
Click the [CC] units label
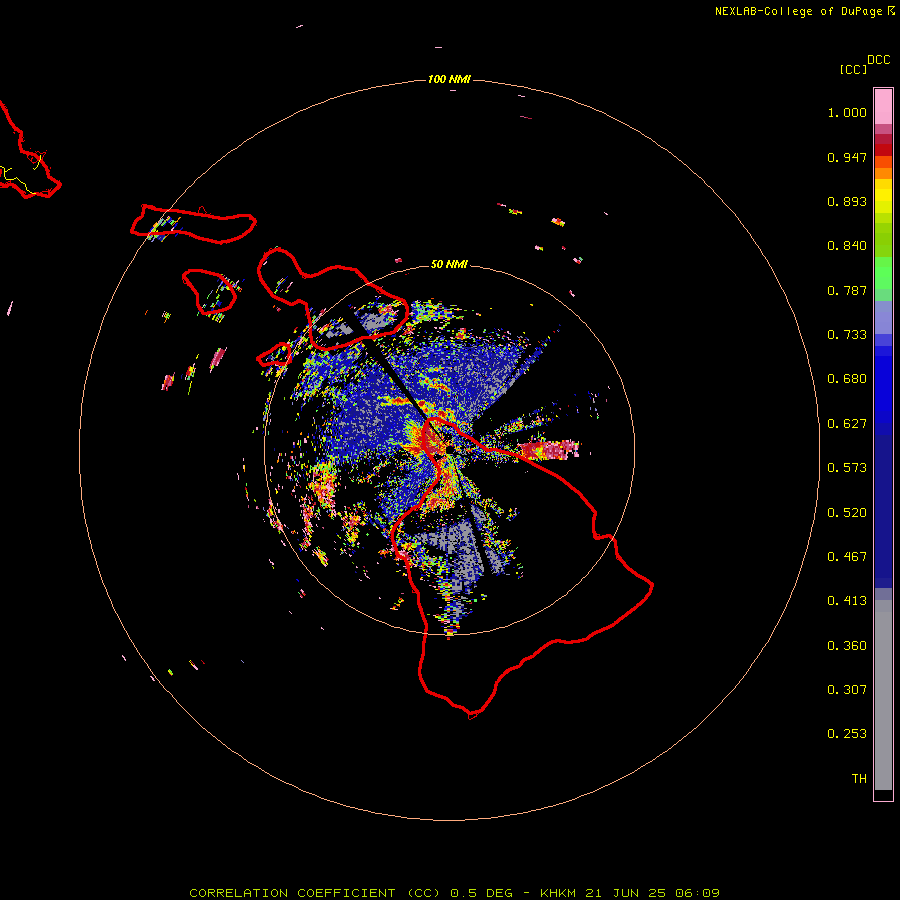853,69
